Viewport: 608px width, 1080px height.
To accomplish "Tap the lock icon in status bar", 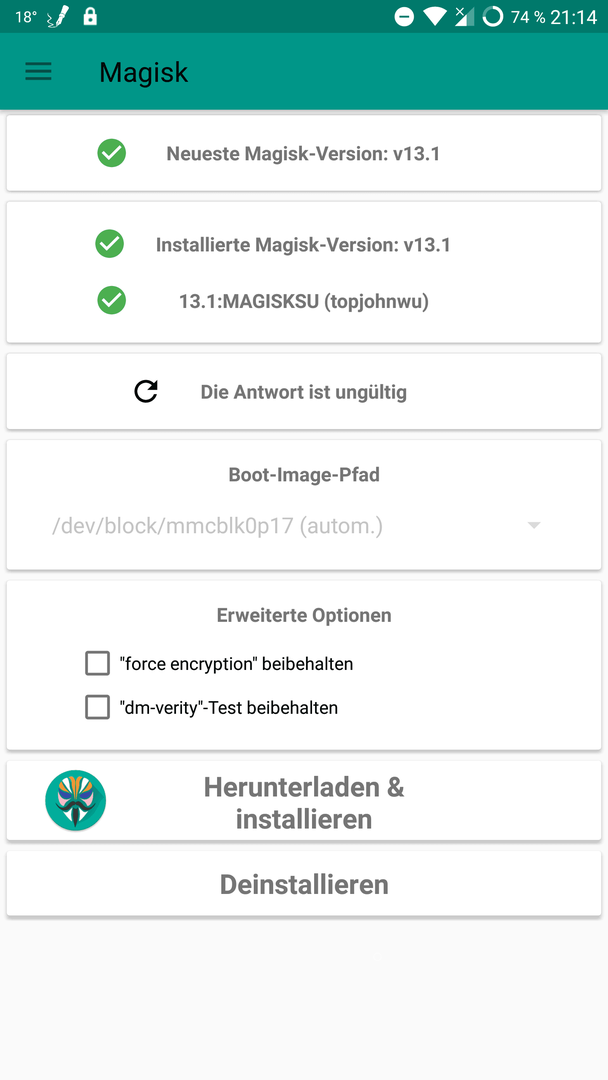I will pos(90,17).
